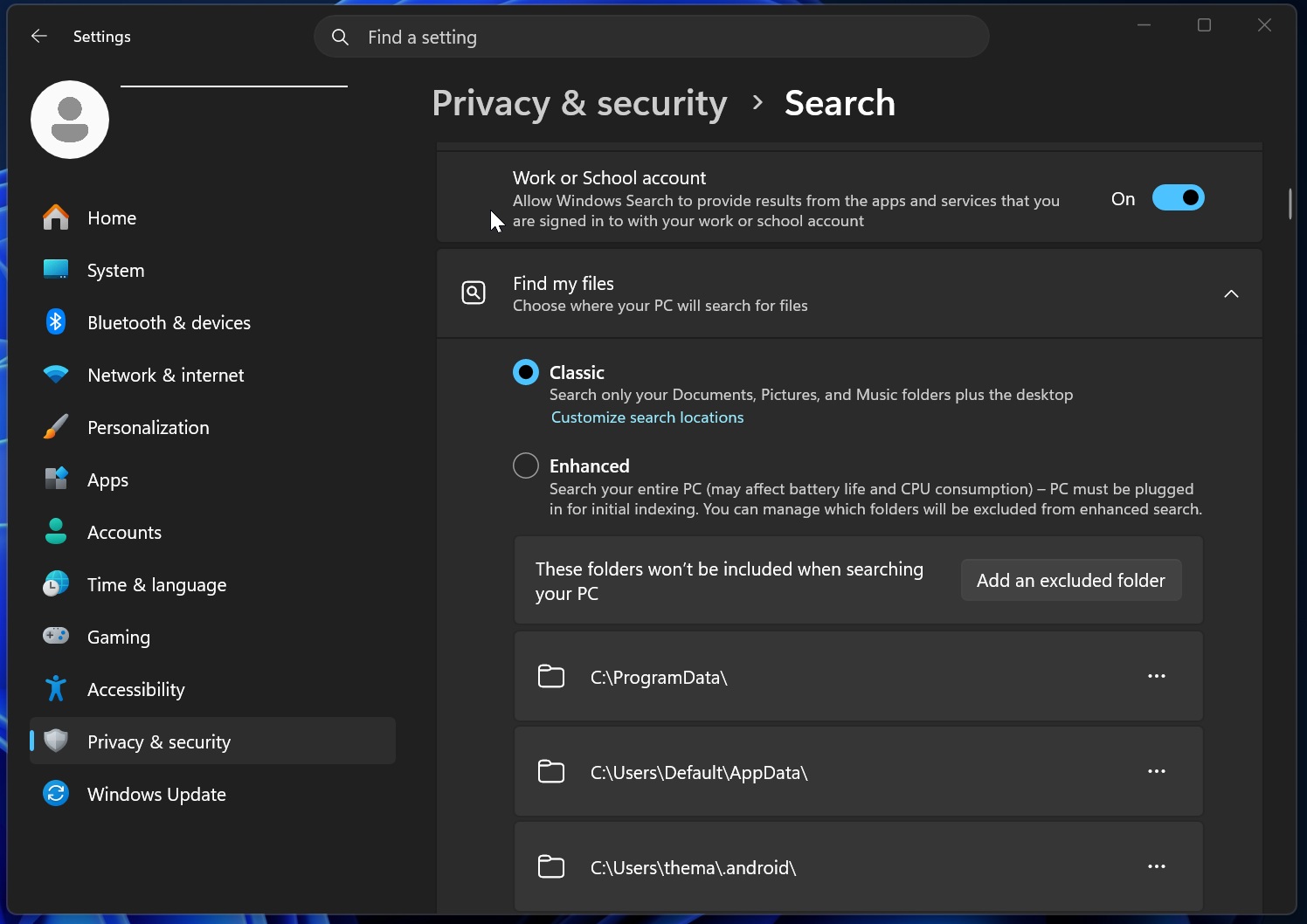Click the Bluetooth icon in sidebar

tap(56, 322)
